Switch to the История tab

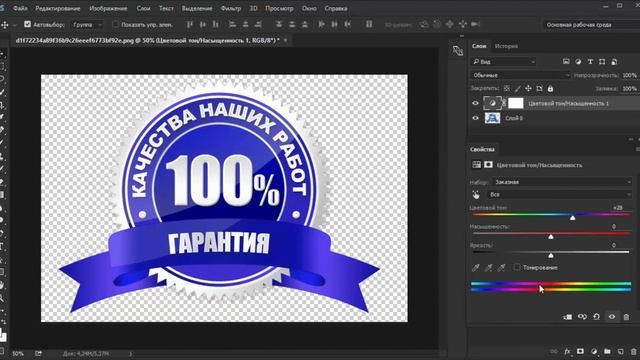click(x=506, y=46)
